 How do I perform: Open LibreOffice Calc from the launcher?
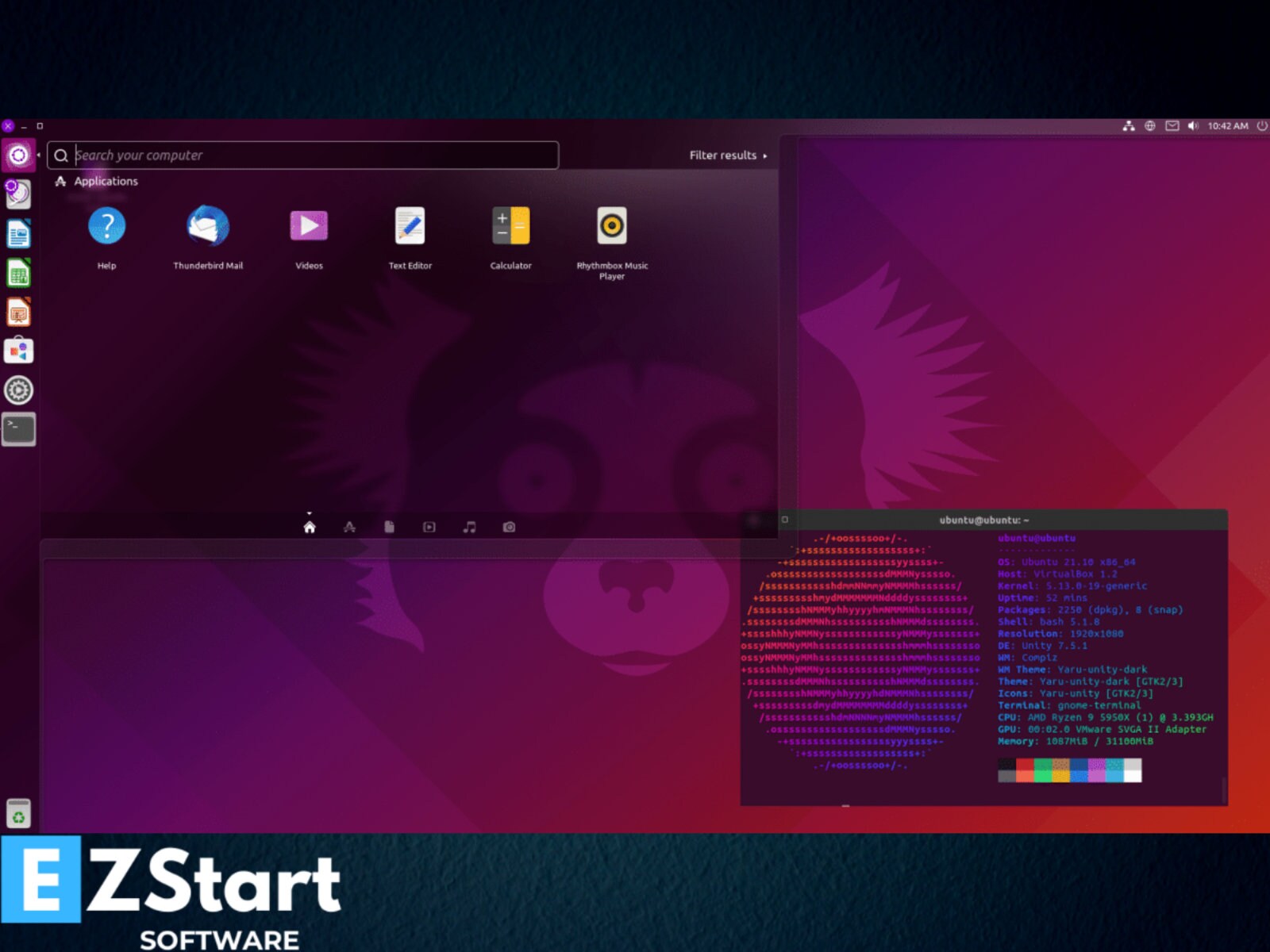(18, 274)
